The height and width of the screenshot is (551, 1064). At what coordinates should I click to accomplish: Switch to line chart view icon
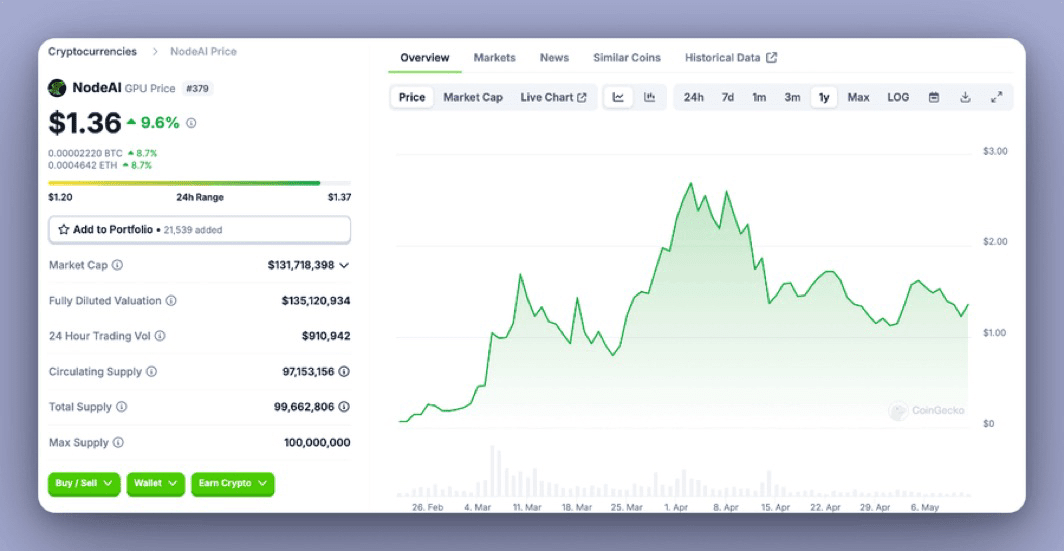click(618, 97)
